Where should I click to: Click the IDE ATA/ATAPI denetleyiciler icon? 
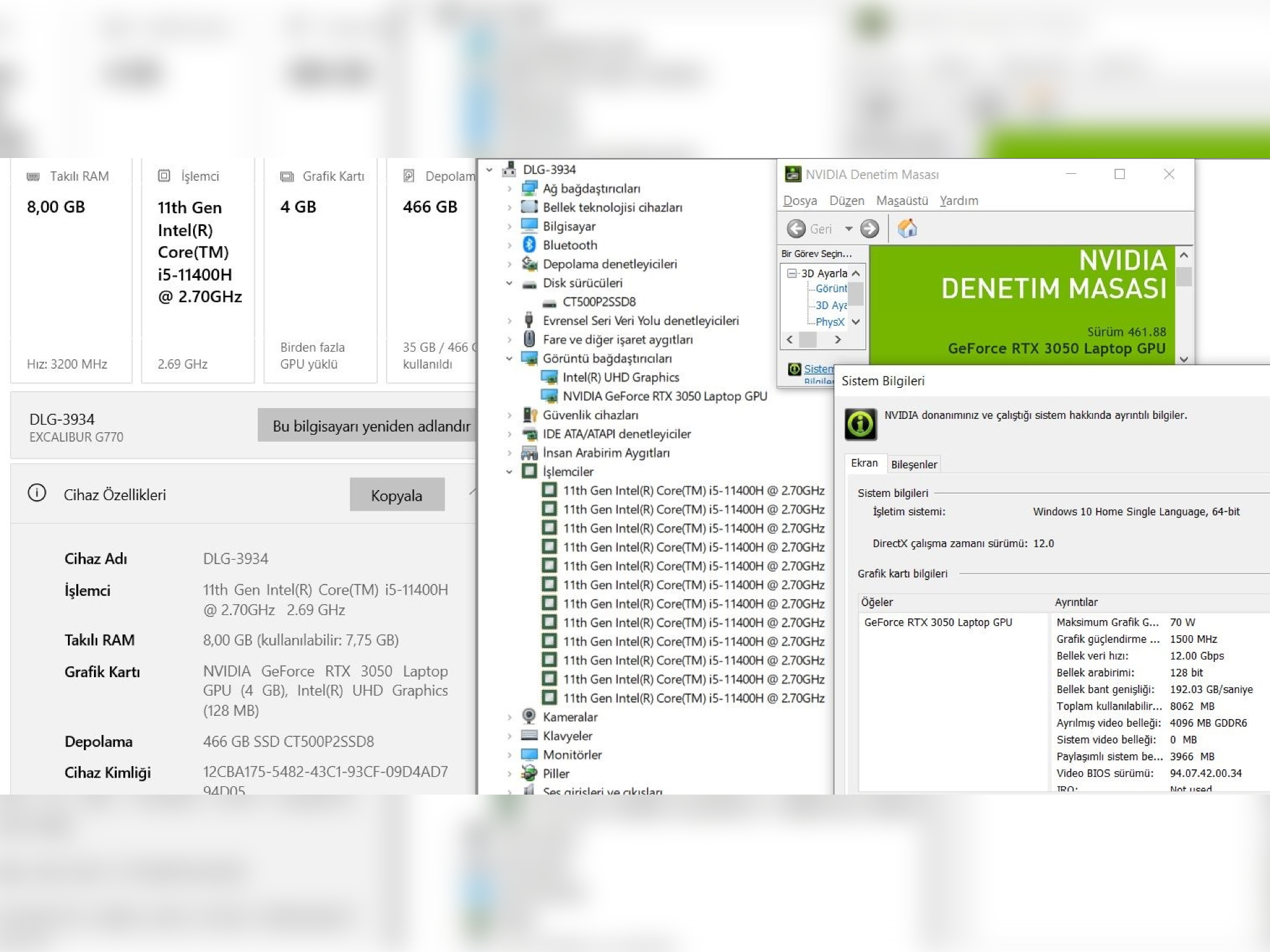529,433
